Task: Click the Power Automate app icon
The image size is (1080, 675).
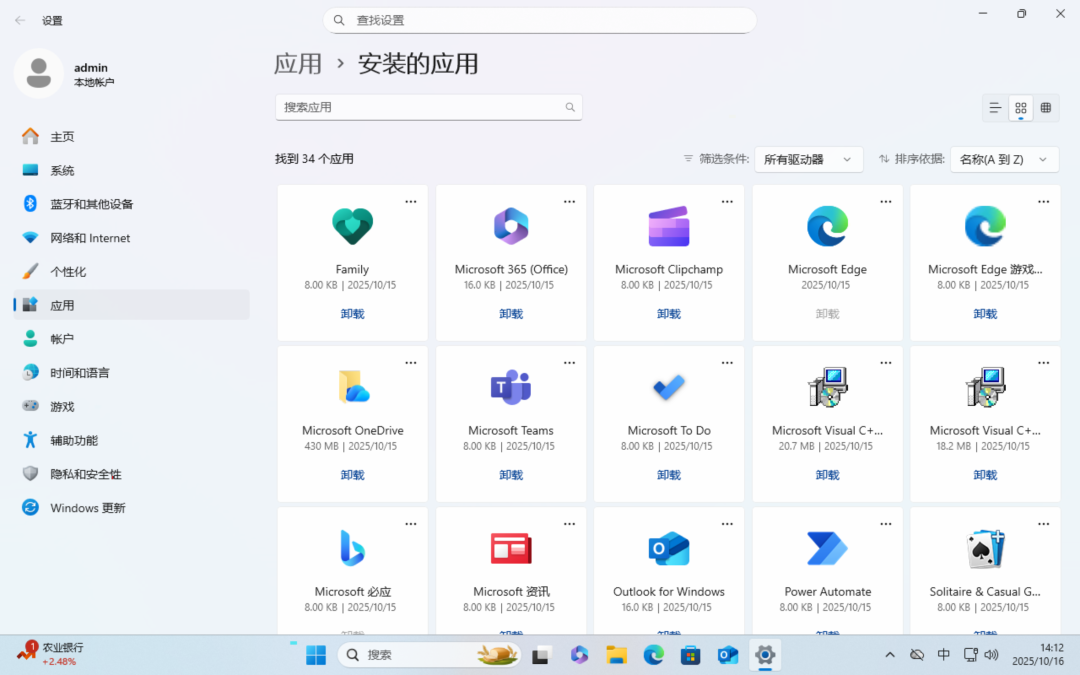Action: (x=827, y=548)
